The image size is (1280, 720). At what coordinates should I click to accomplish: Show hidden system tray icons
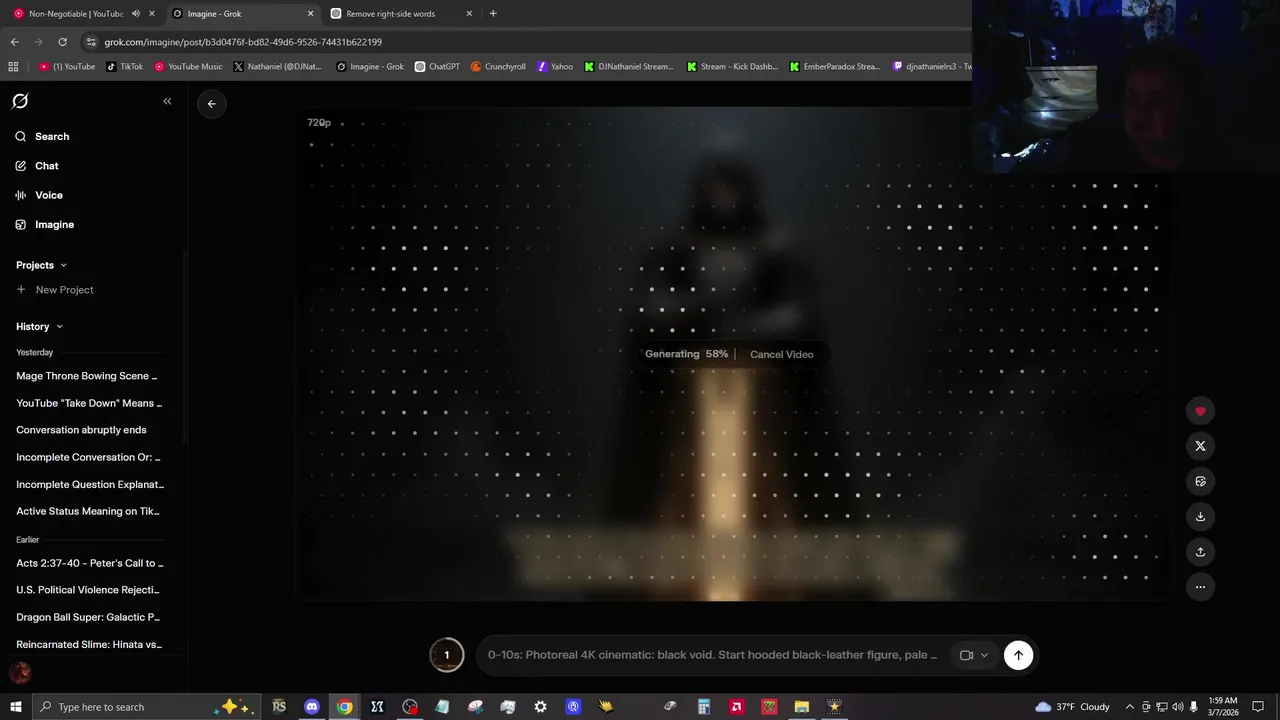[x=1130, y=707]
